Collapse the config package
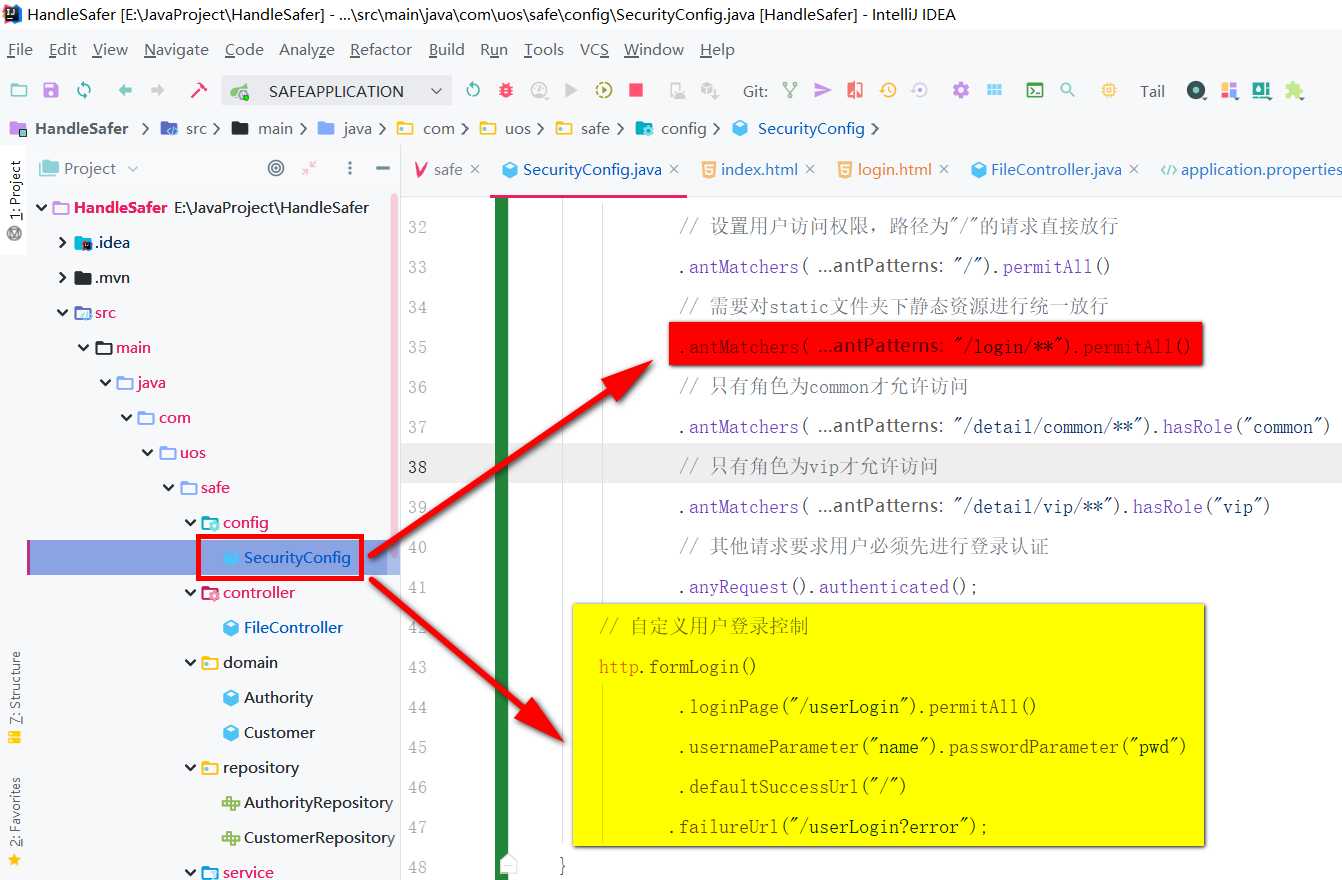 pos(190,523)
